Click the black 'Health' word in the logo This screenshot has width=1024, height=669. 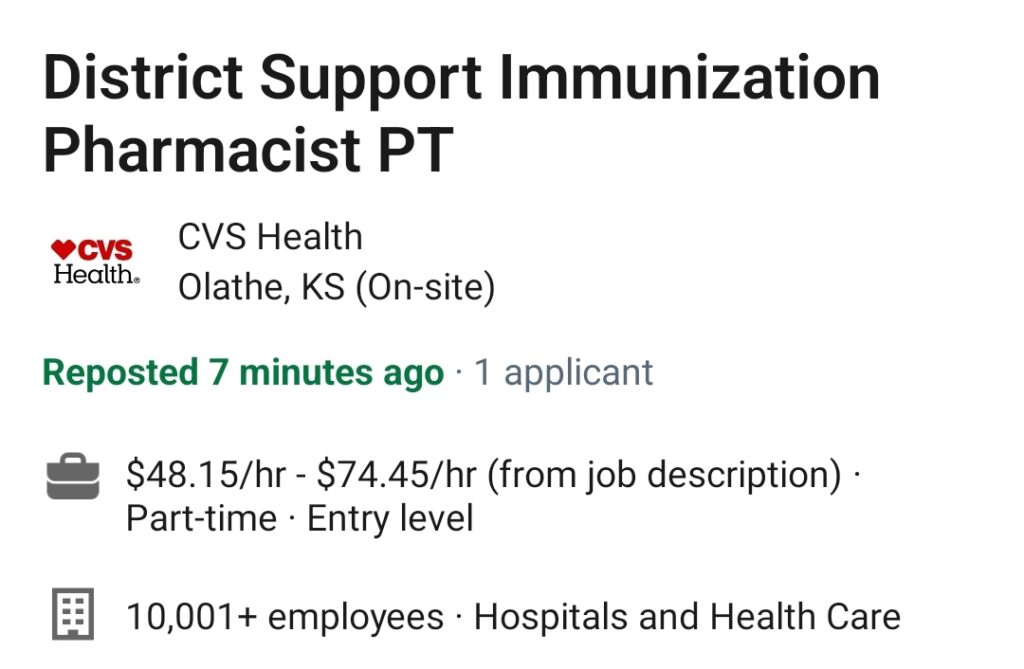pyautogui.click(x=95, y=274)
